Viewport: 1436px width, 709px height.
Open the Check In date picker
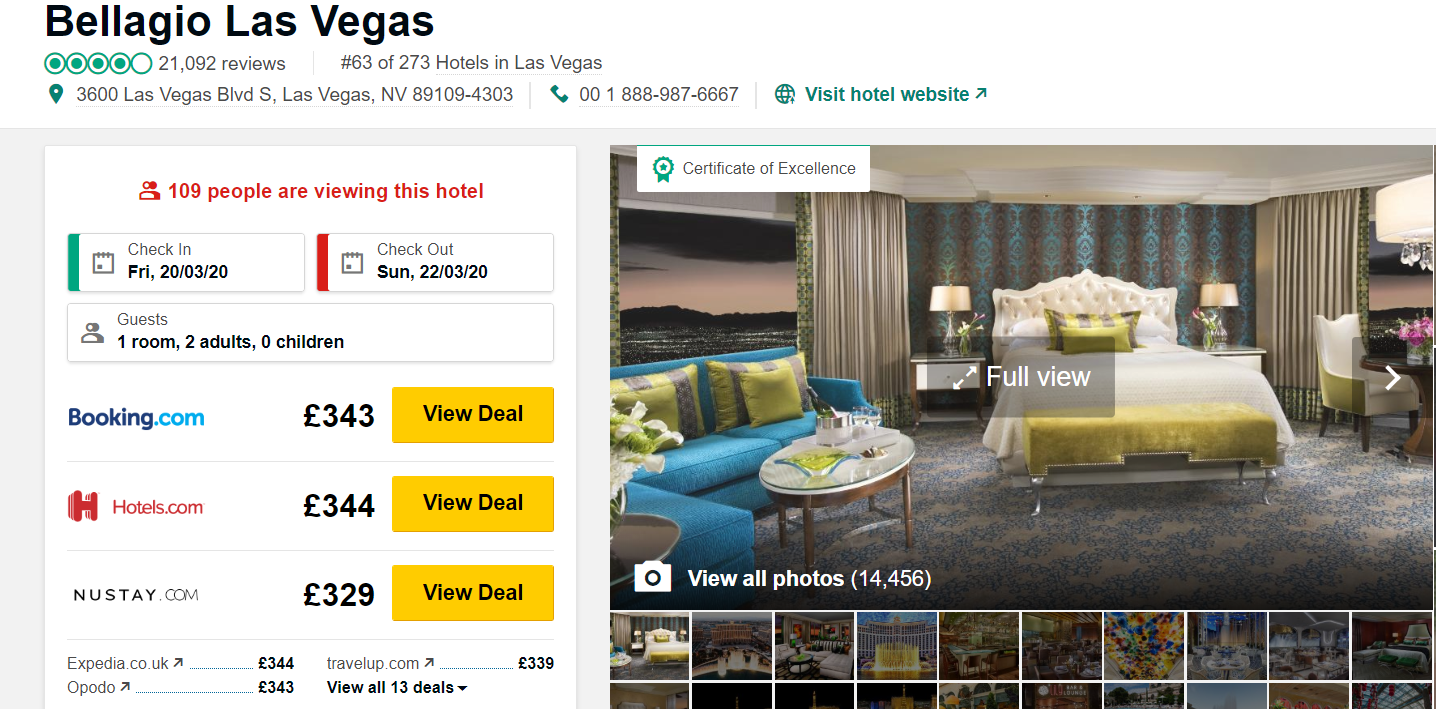pos(186,262)
